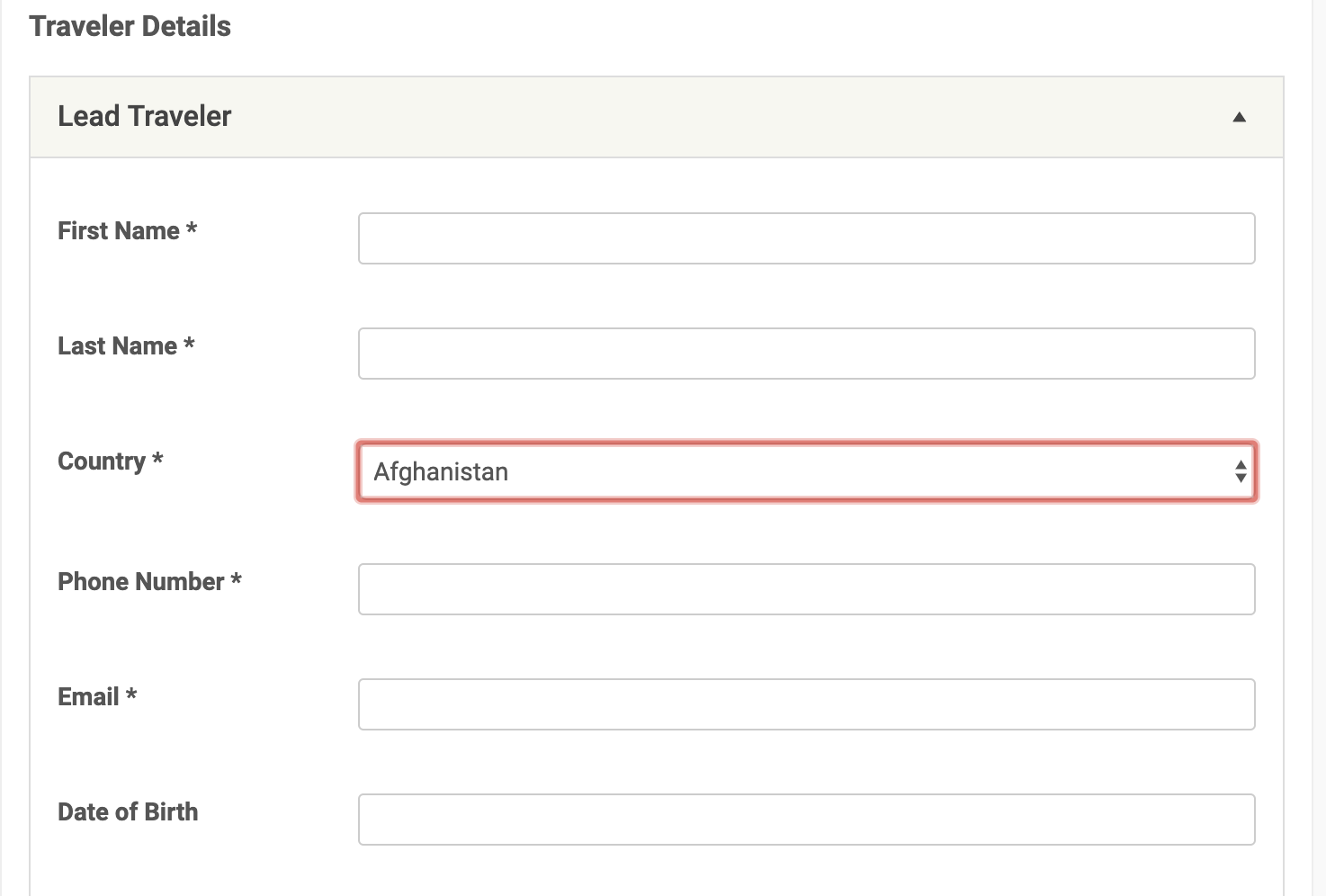This screenshot has width=1326, height=896.
Task: Click the Phone Number label
Action: 141,582
